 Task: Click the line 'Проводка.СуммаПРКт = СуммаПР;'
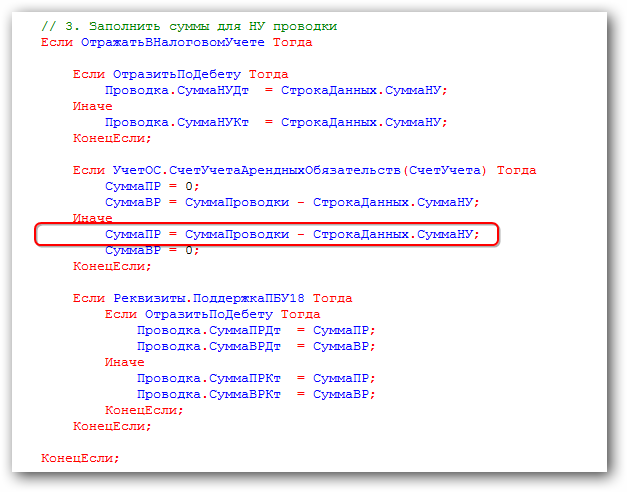click(x=256, y=378)
